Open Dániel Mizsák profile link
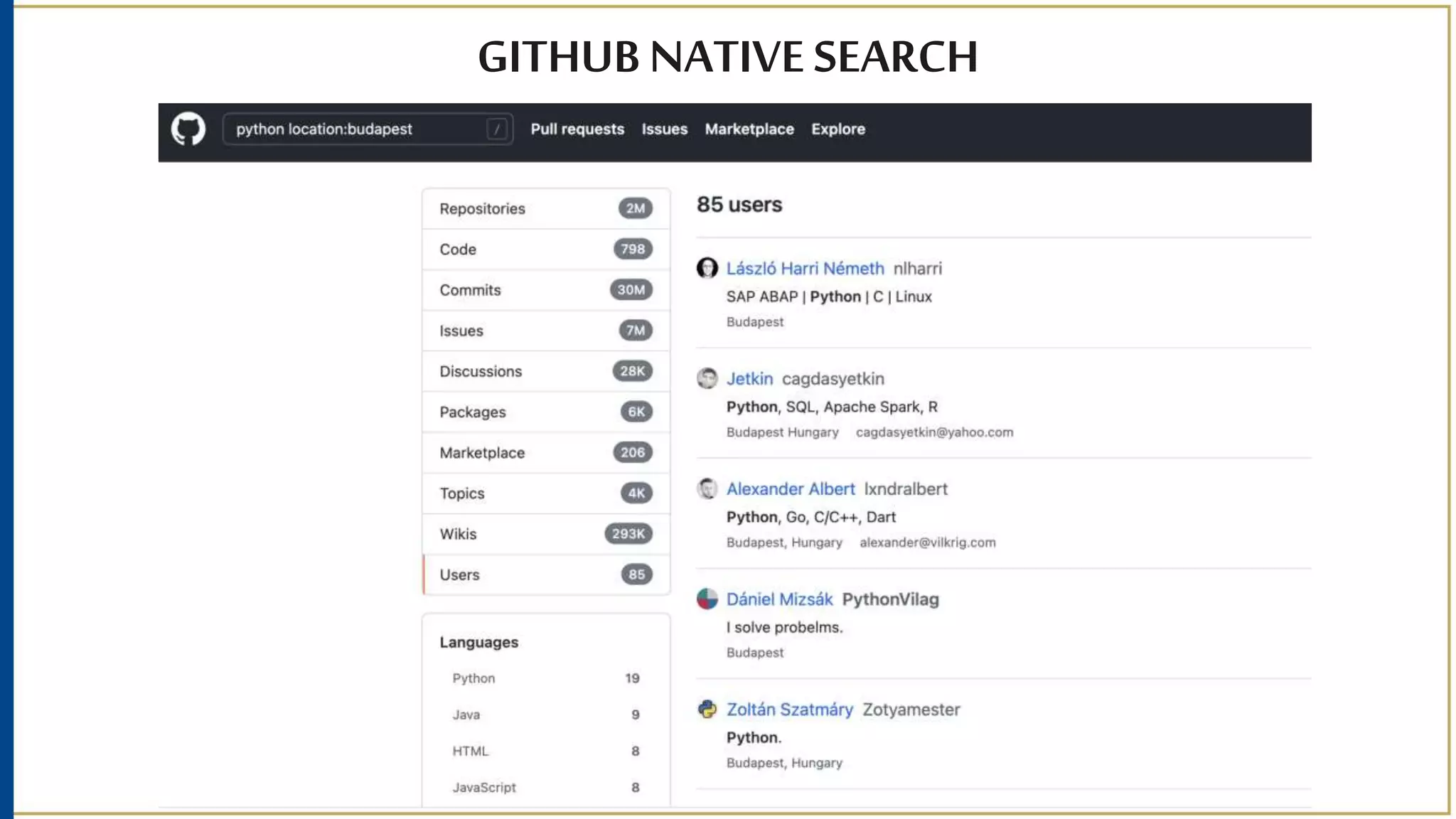 click(x=779, y=599)
